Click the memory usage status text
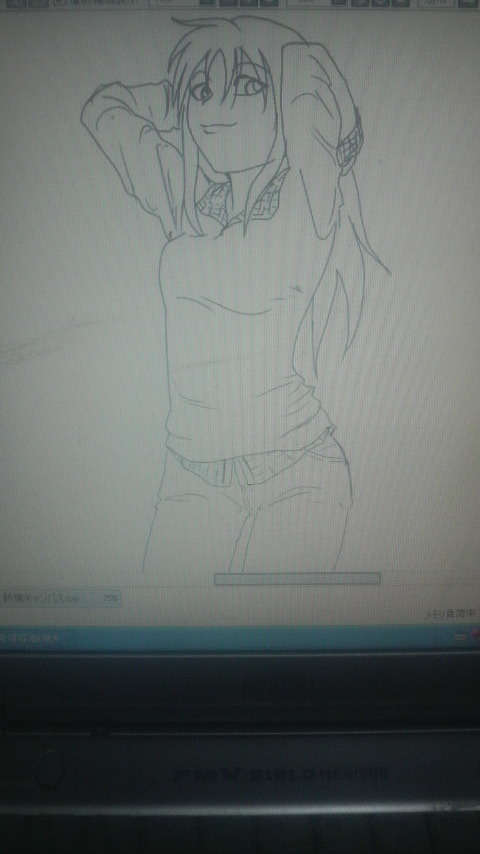480x854 pixels. (x=451, y=614)
